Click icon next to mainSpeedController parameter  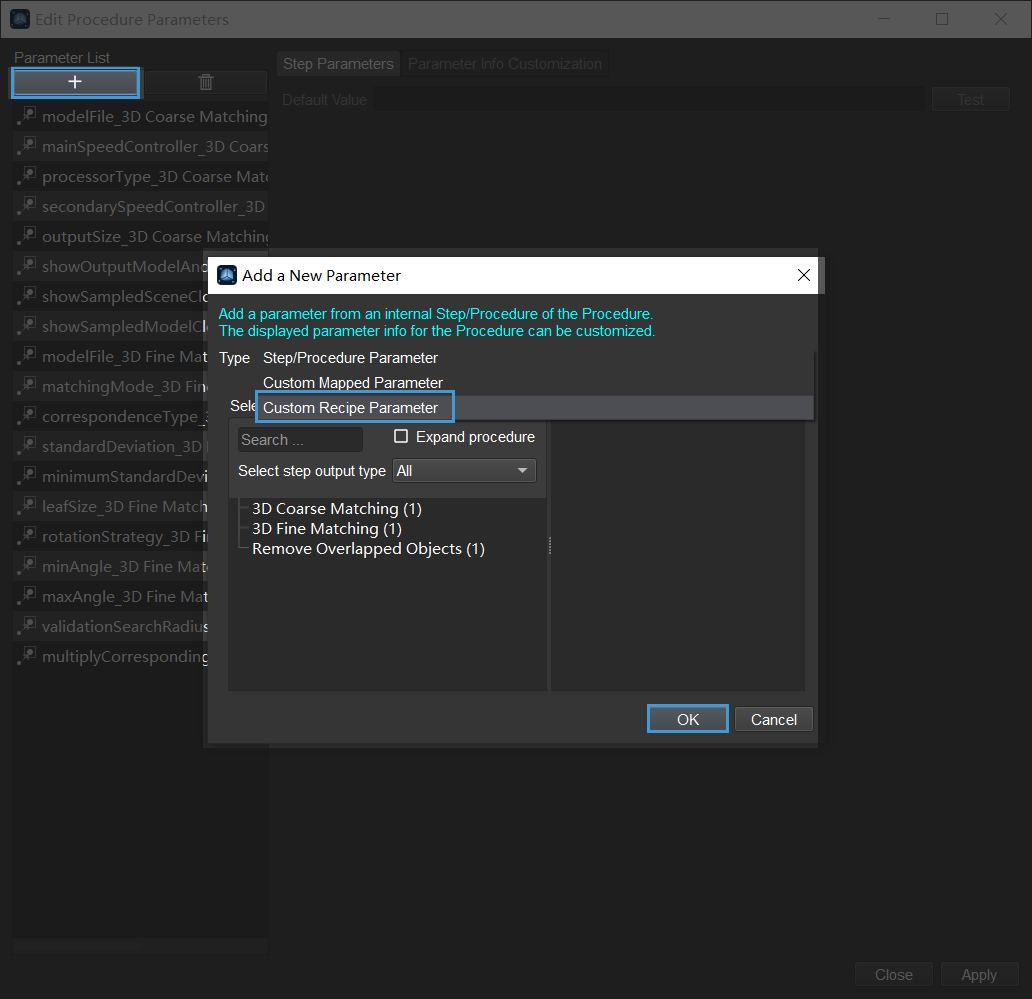27,146
